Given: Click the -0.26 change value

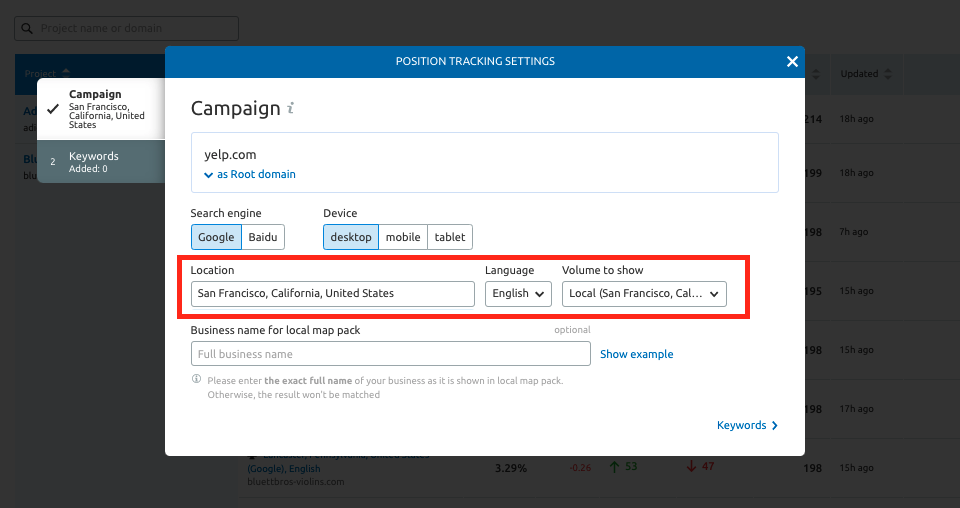Looking at the screenshot, I should pos(580,468).
